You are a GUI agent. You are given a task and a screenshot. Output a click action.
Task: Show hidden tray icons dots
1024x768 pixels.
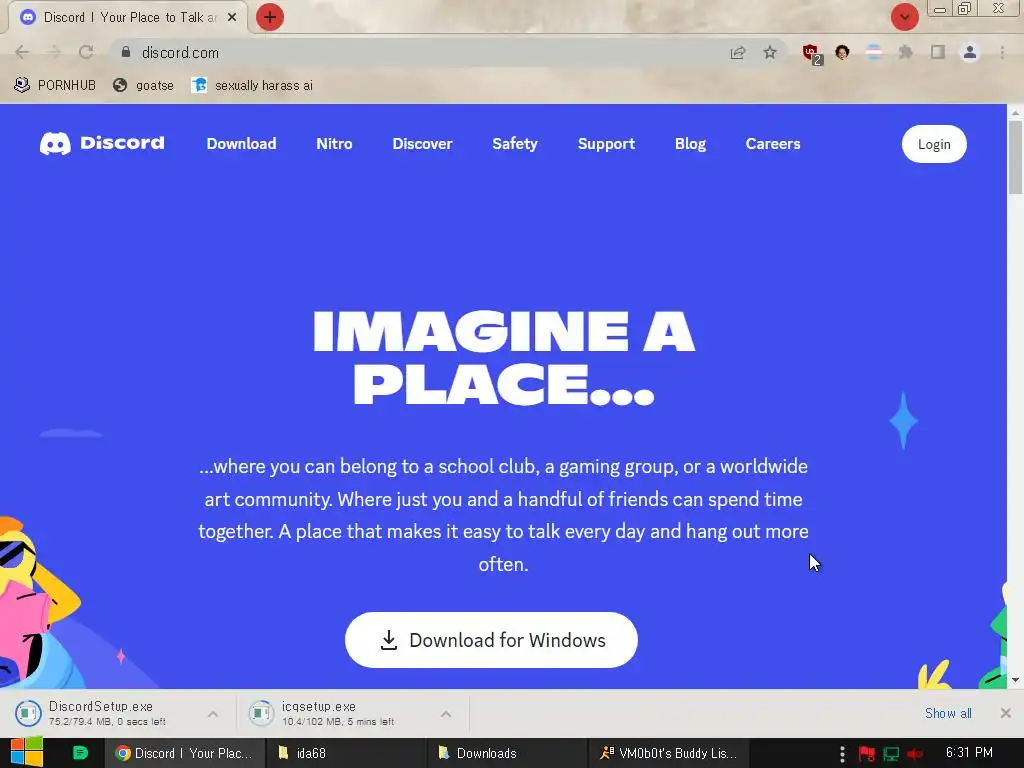point(842,754)
